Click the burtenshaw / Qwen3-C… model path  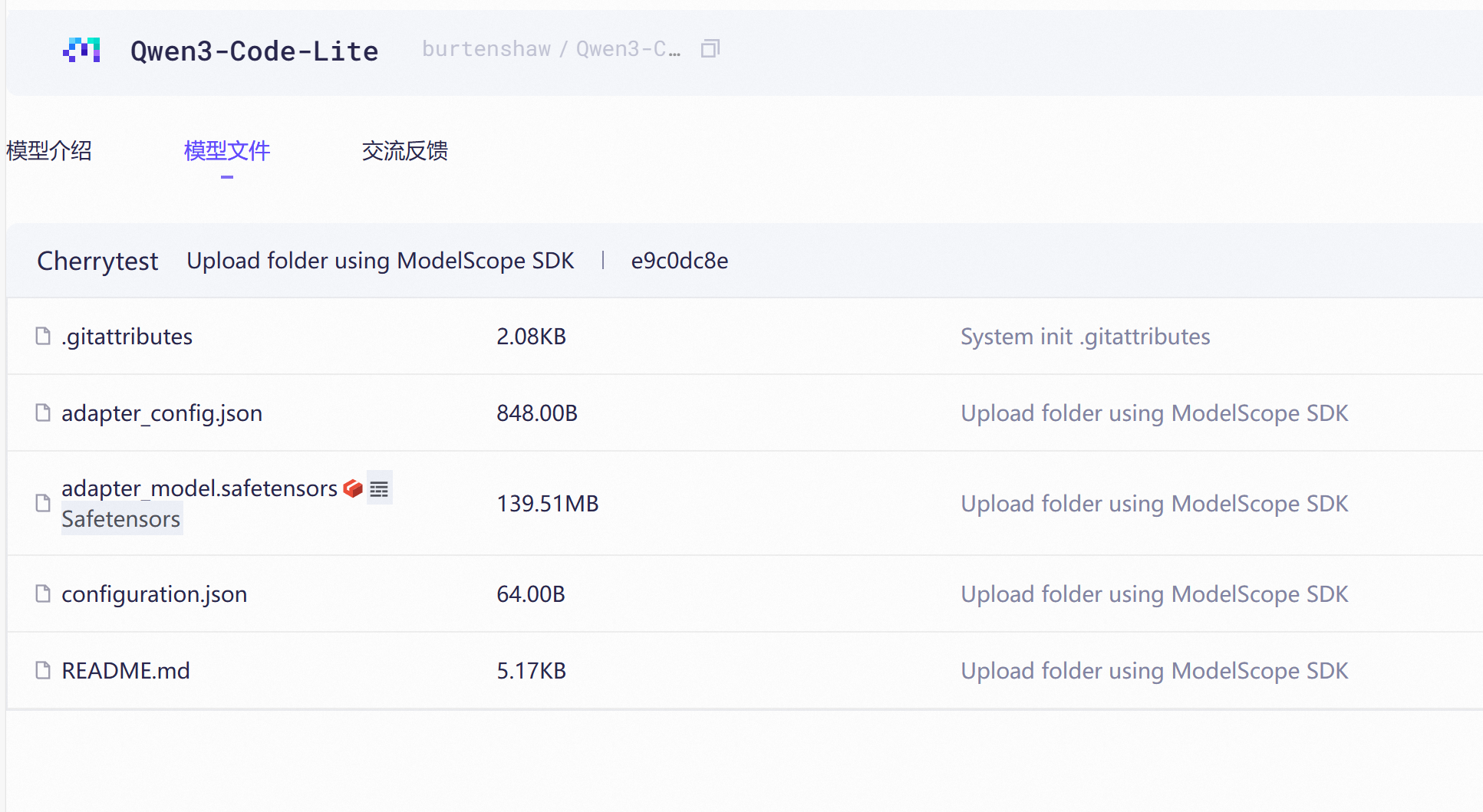coord(551,49)
